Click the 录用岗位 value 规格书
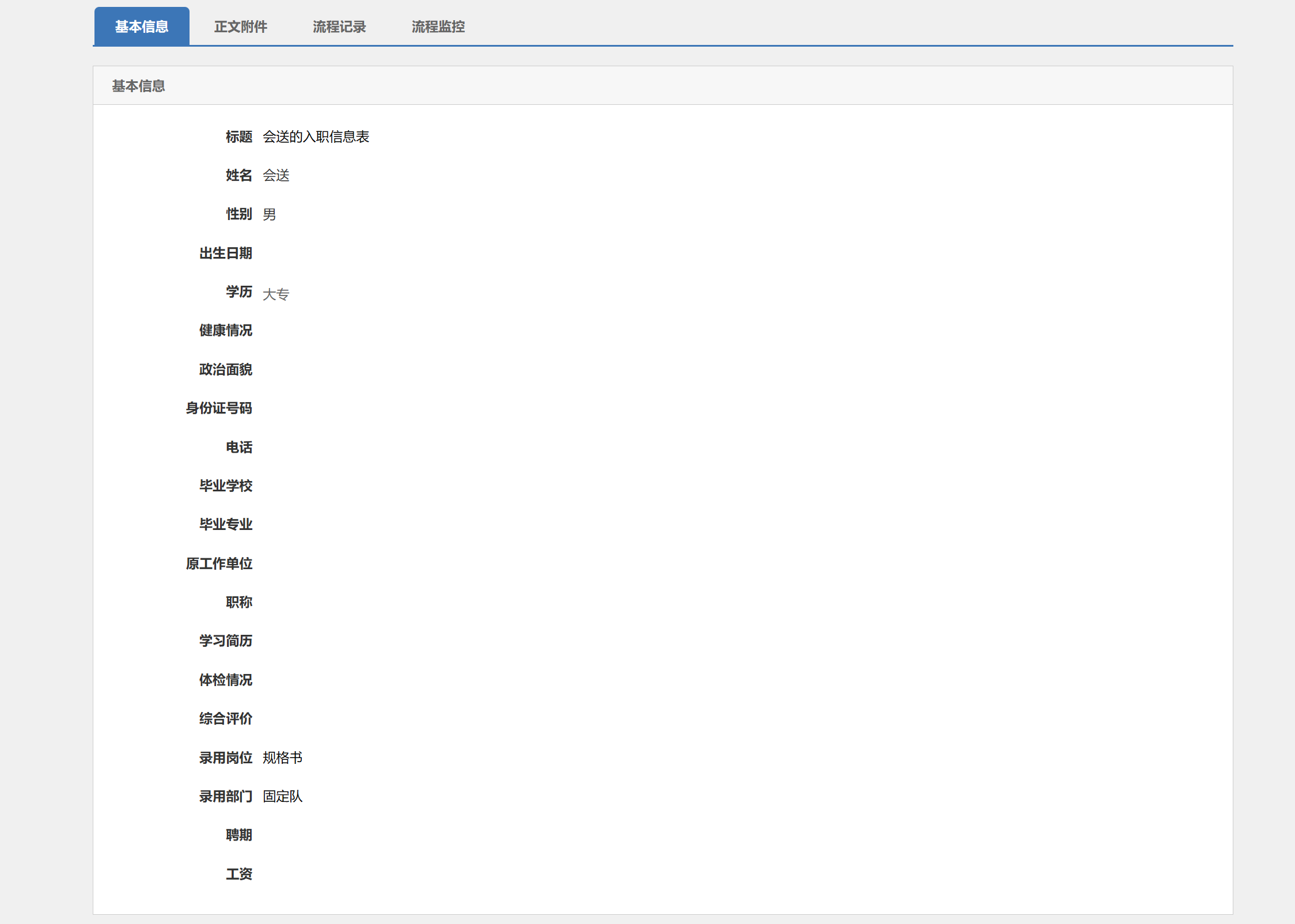The height and width of the screenshot is (924, 1295). (x=282, y=758)
